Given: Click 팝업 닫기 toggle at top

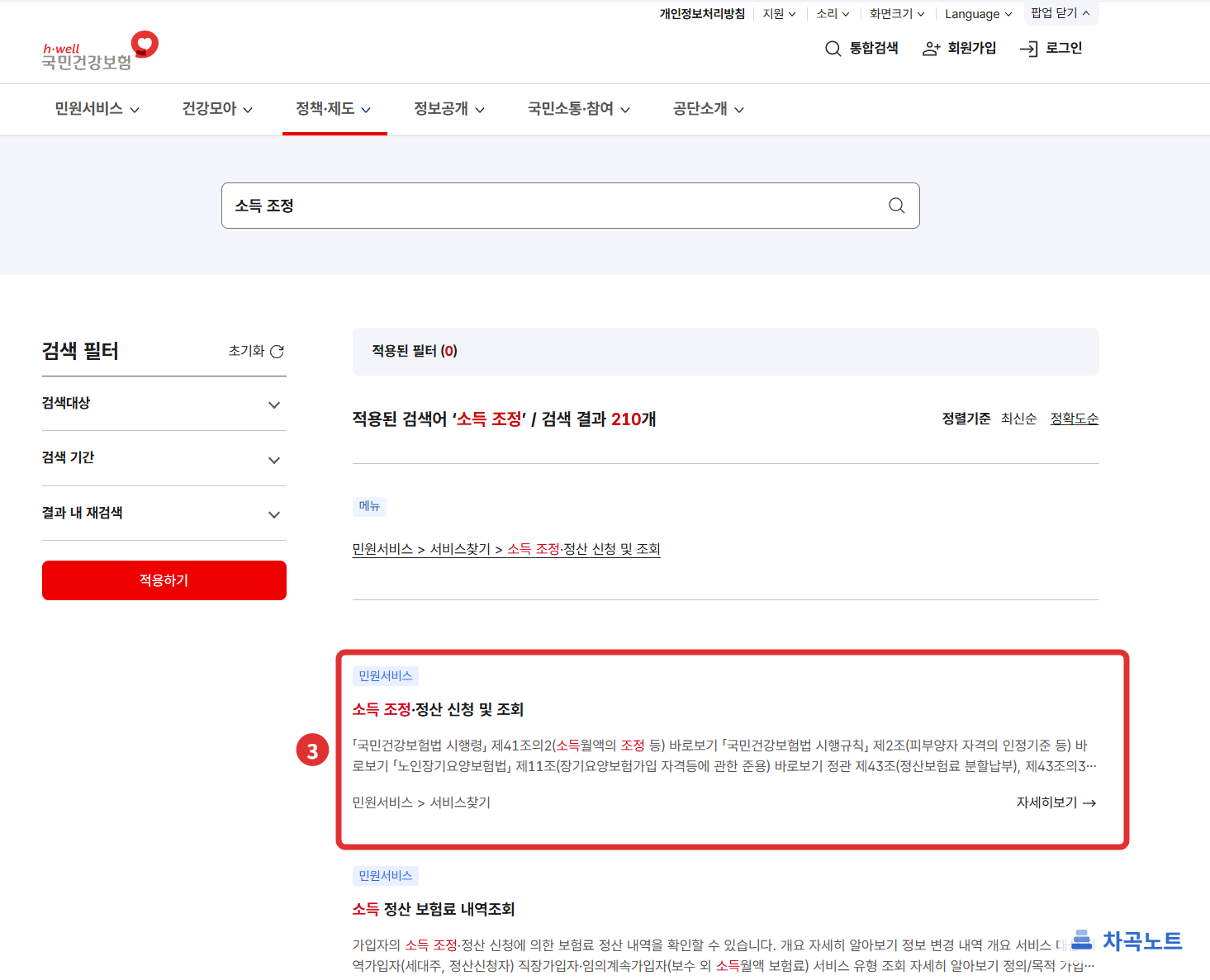Looking at the screenshot, I should (1061, 13).
